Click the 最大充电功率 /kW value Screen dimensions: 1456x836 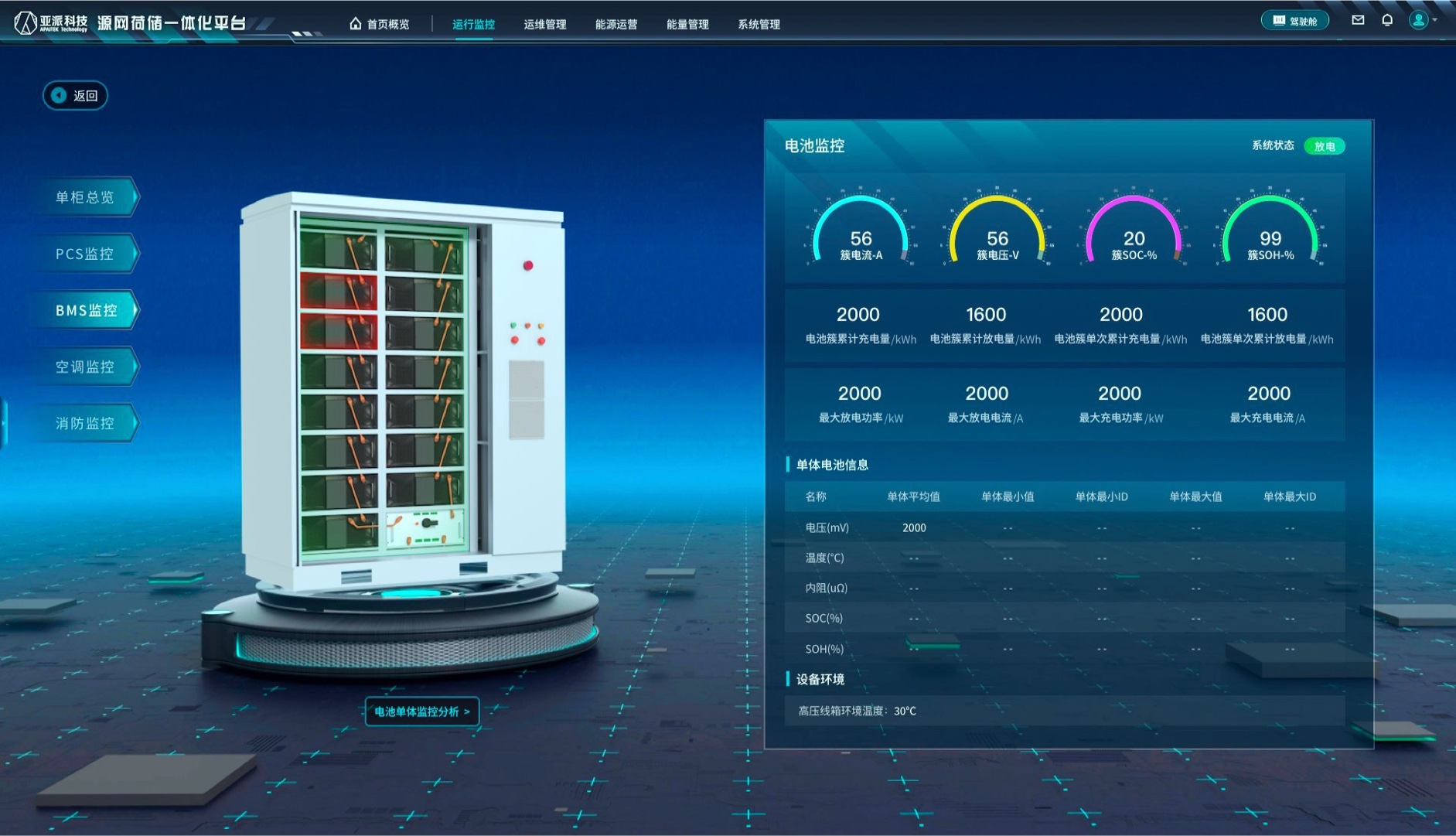click(x=1120, y=394)
